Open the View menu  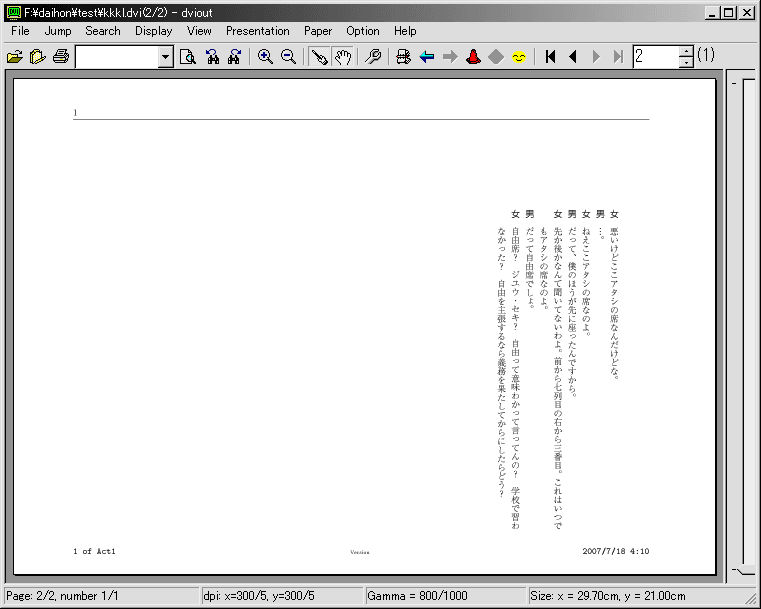199,31
